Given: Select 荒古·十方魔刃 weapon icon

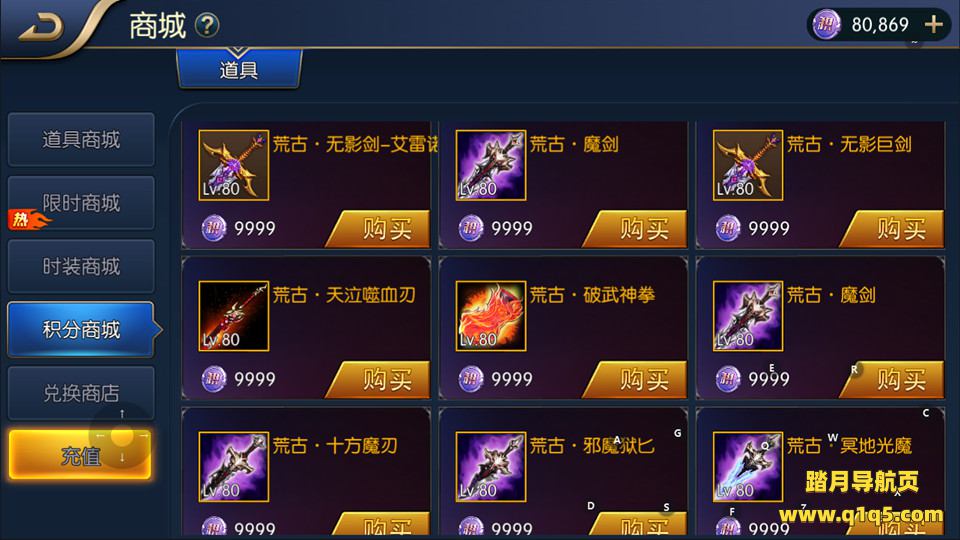Looking at the screenshot, I should 234,467.
